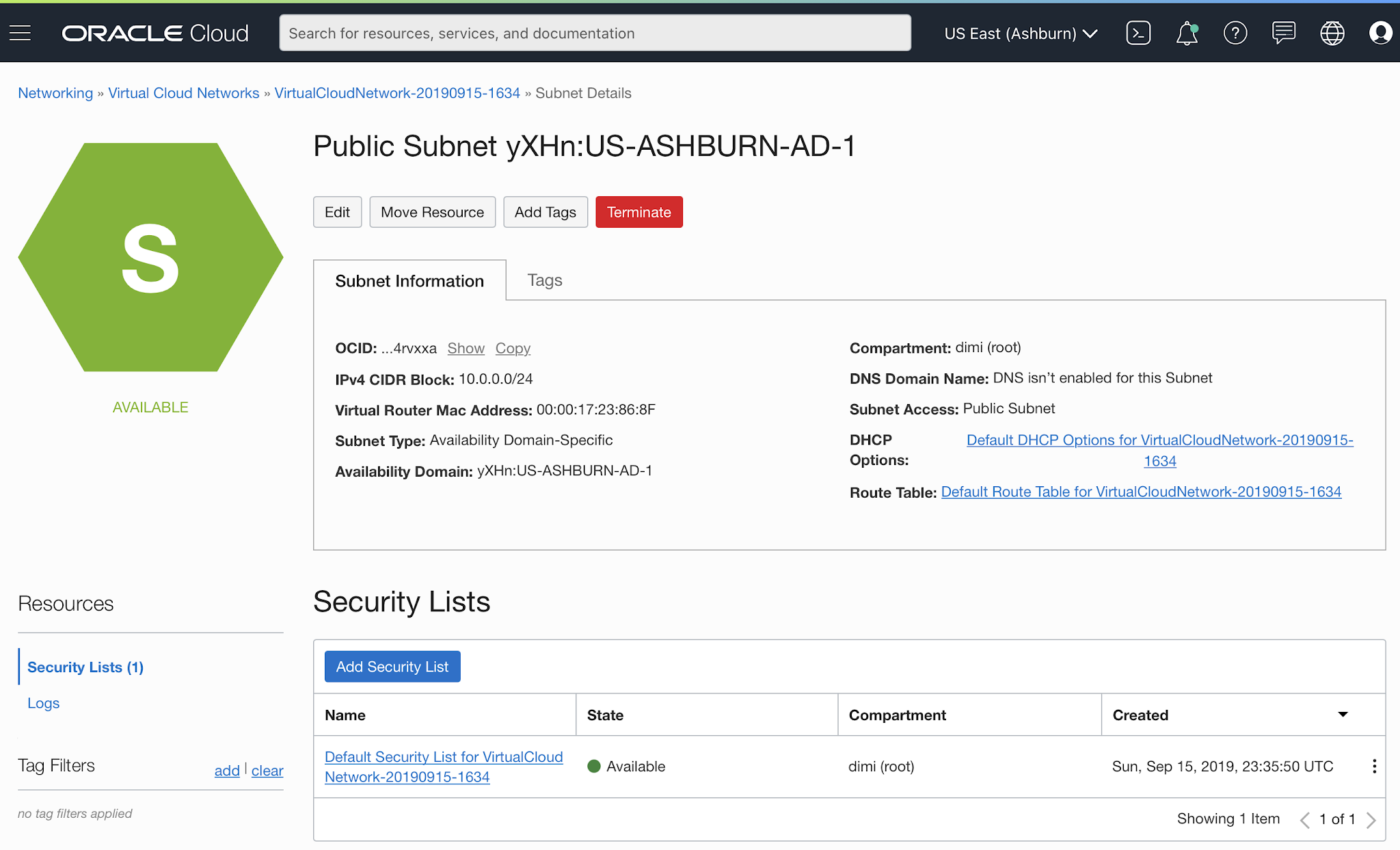Click the help question mark icon
The image size is (1400, 850).
1235,33
